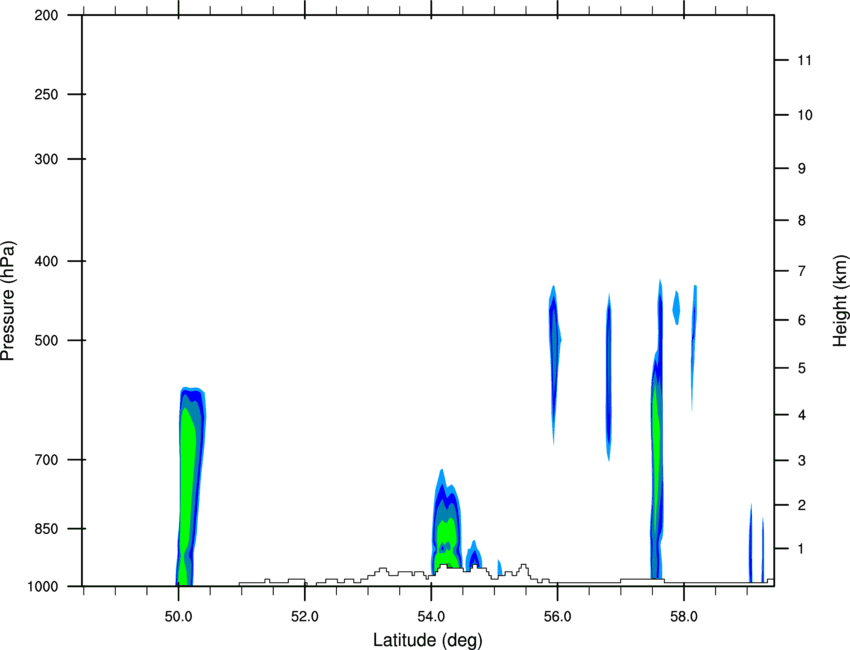Click pressure tick label 700

point(46,460)
